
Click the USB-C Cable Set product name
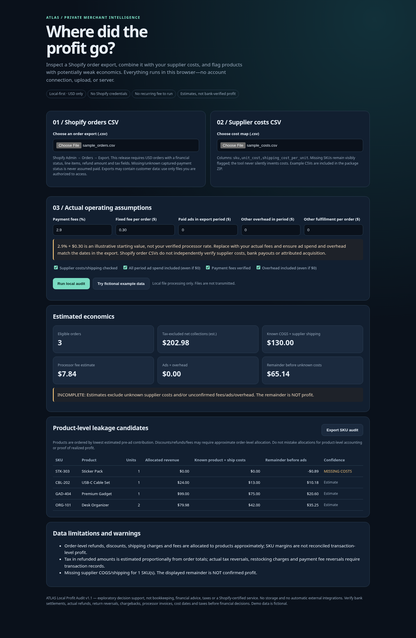coord(96,483)
